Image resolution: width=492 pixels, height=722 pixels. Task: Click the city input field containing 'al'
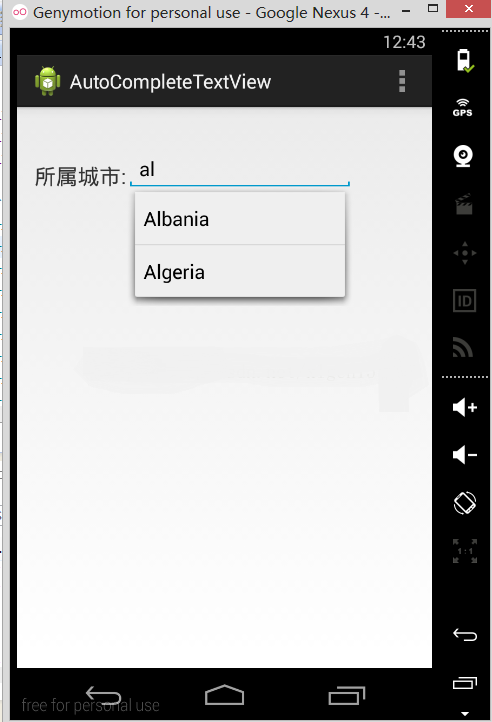(x=240, y=171)
